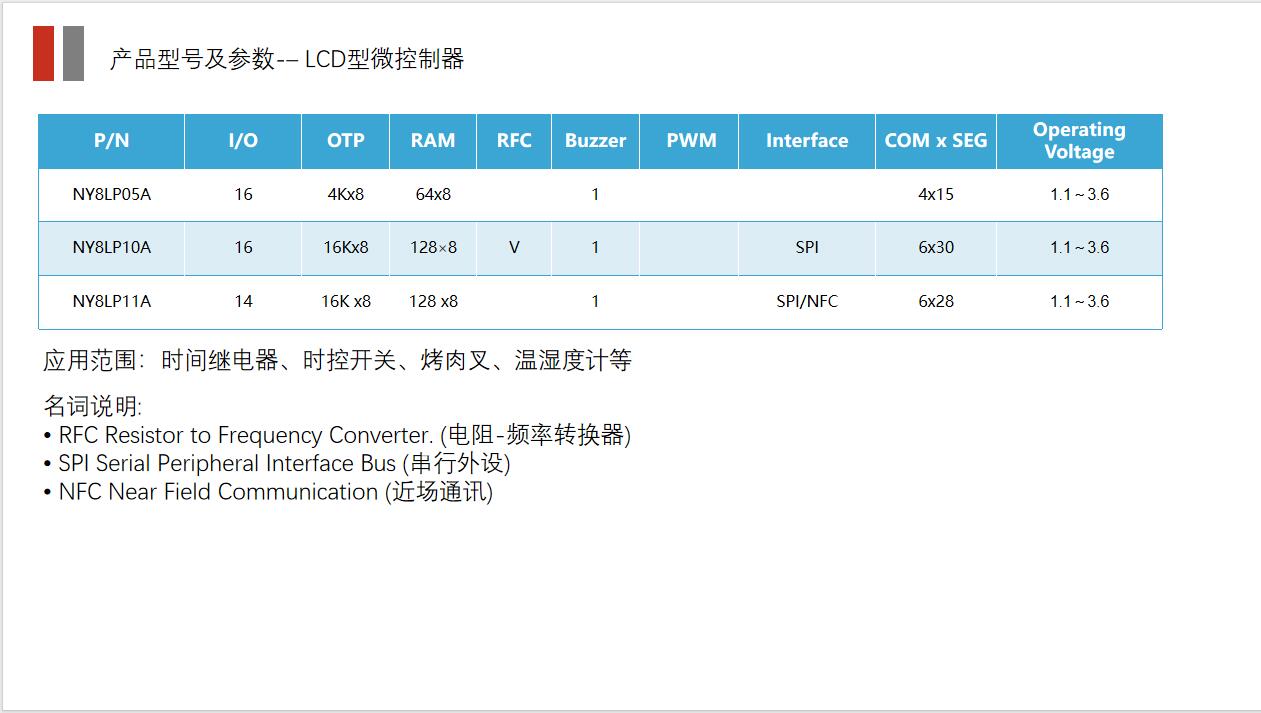This screenshot has height=713, width=1261.
Task: Select the NFC Near Field Communication bullet
Action: point(268,491)
